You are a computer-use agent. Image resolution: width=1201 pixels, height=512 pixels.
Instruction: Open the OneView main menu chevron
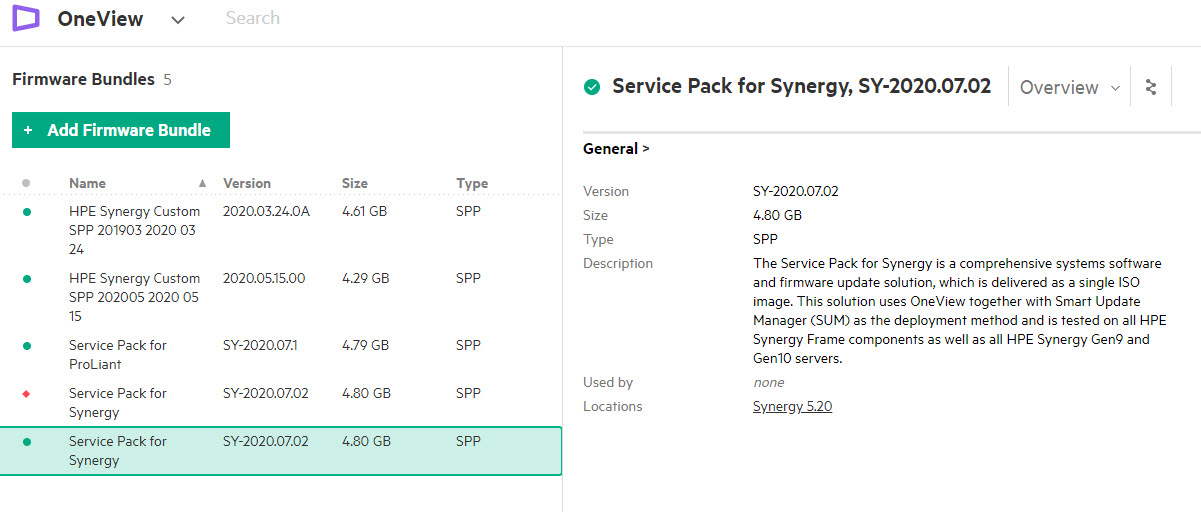pos(178,20)
